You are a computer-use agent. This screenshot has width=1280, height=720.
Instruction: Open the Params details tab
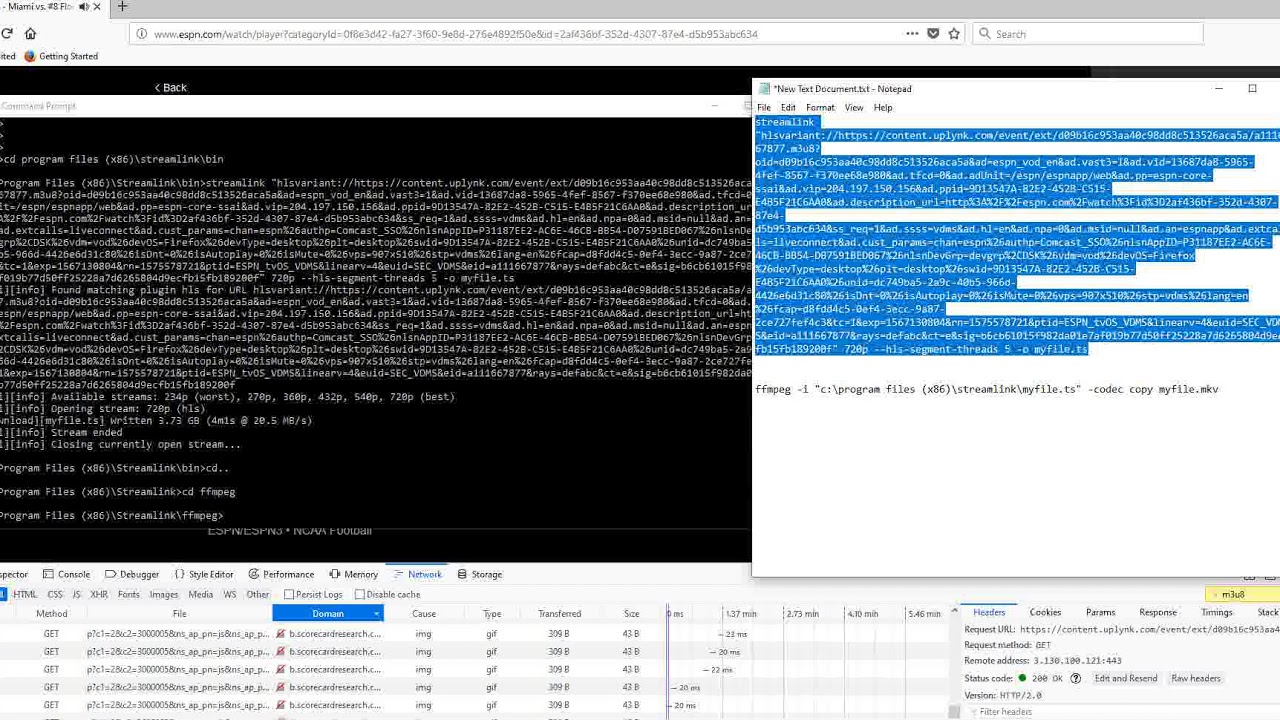(1100, 612)
